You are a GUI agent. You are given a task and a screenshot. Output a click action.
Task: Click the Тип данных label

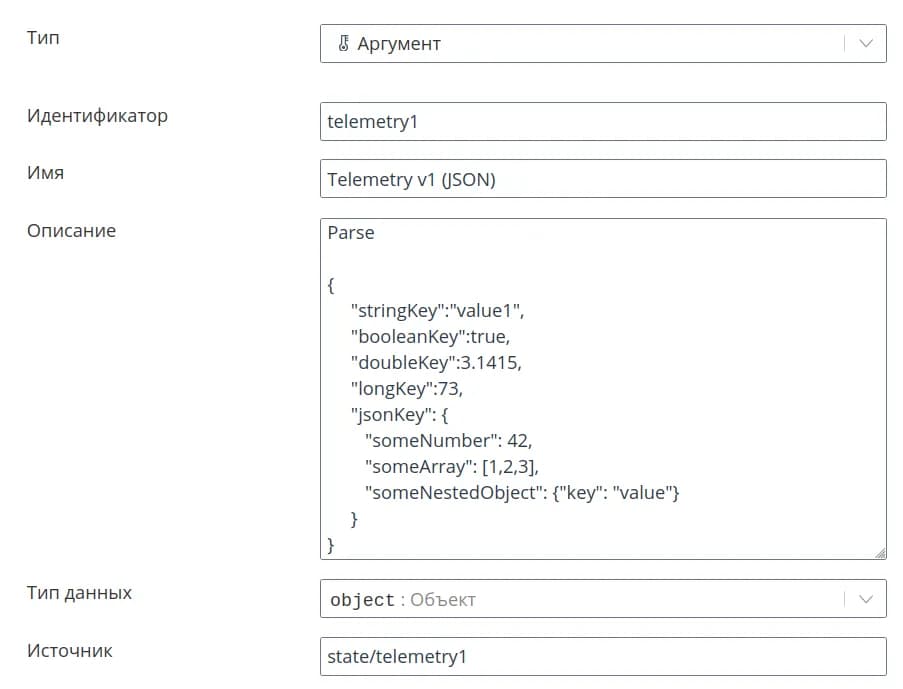(79, 593)
